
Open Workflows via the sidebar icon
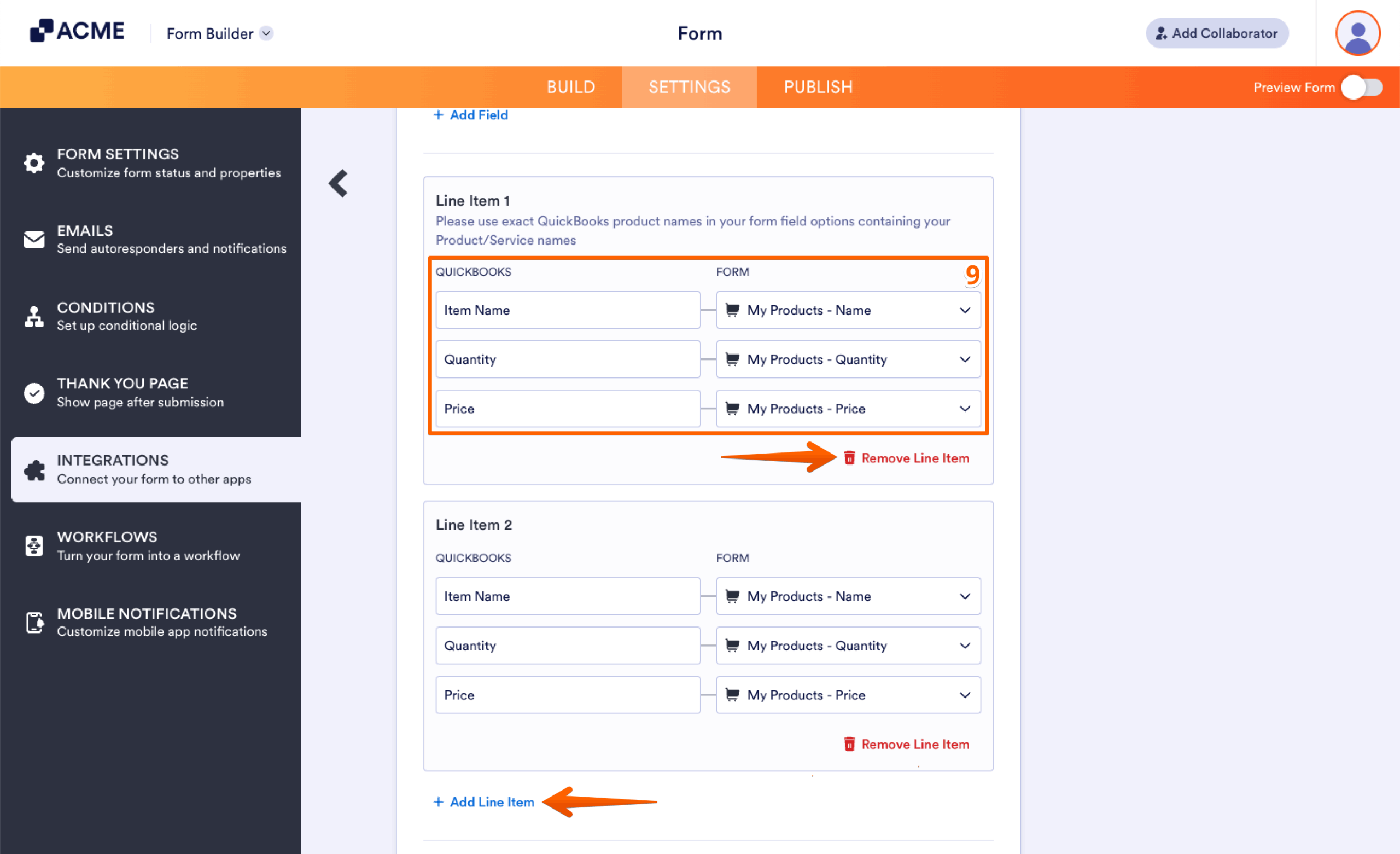click(x=33, y=546)
